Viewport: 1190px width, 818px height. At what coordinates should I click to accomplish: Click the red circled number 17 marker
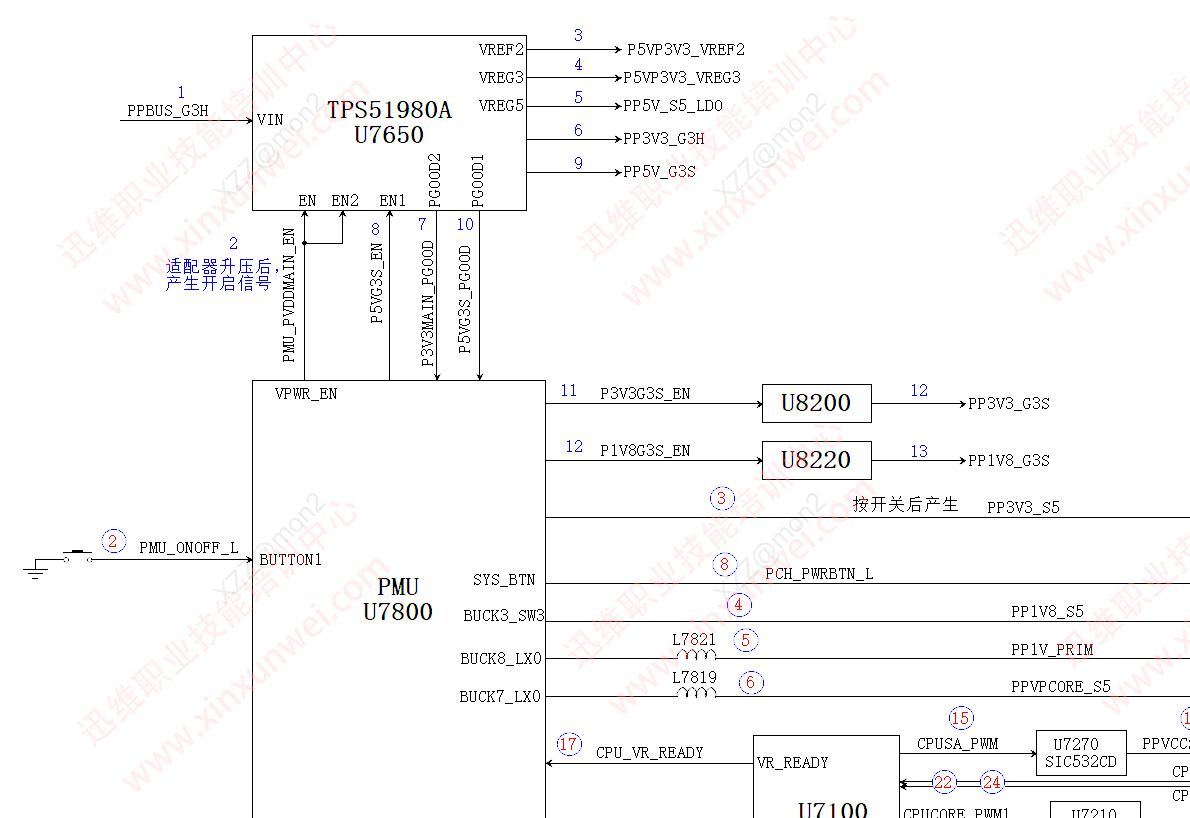[x=569, y=744]
